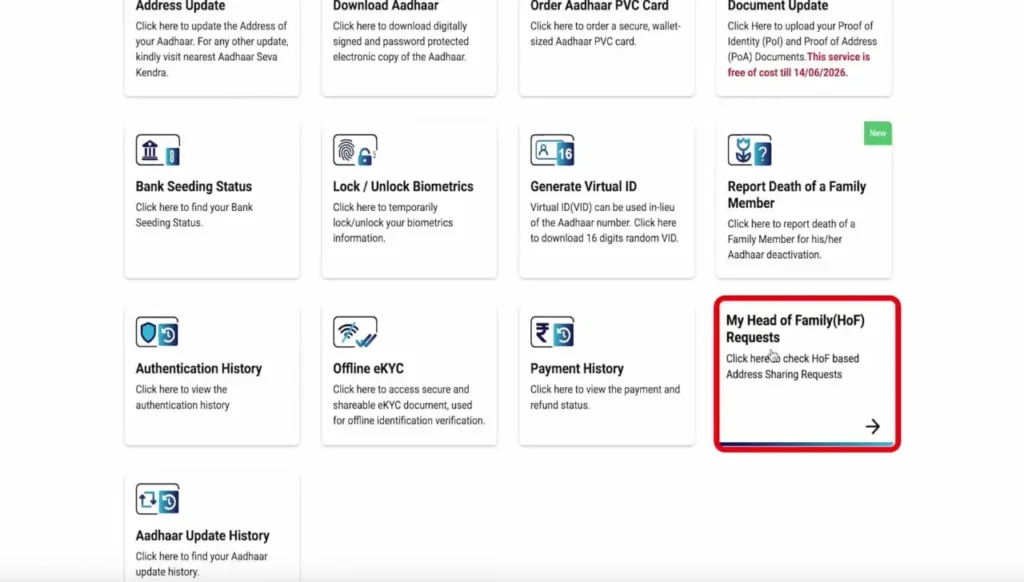
Task: Click the Lock / Unlock Biometrics fingerprint icon
Action: 354,151
